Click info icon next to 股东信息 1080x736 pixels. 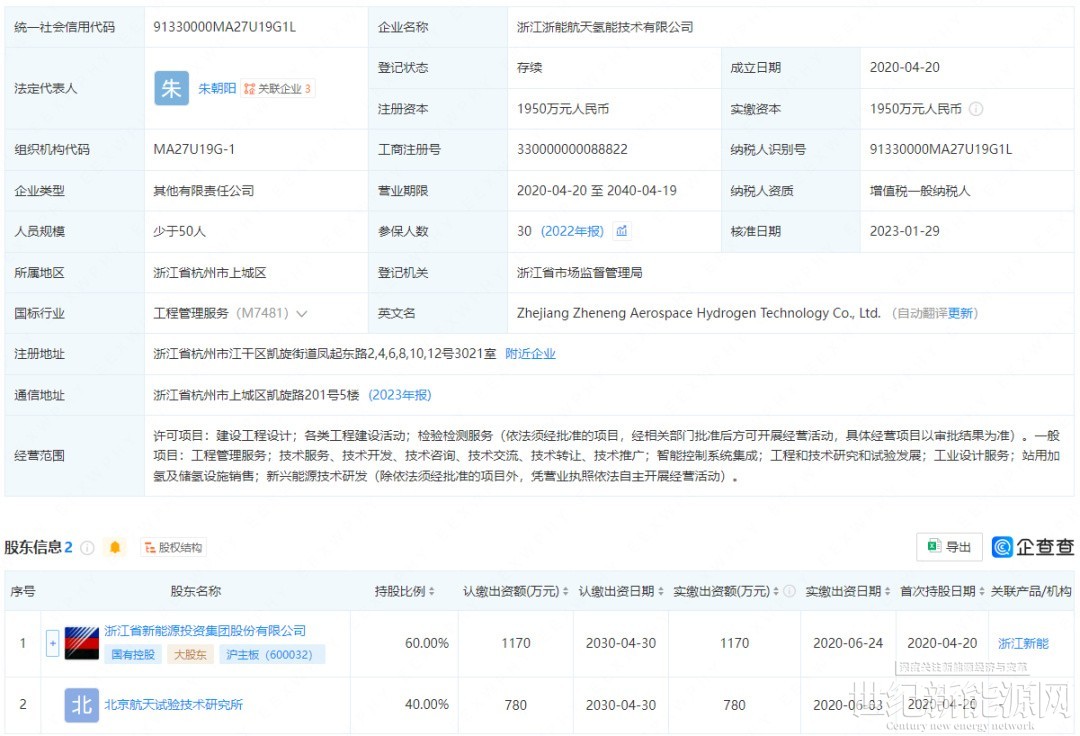pos(88,547)
